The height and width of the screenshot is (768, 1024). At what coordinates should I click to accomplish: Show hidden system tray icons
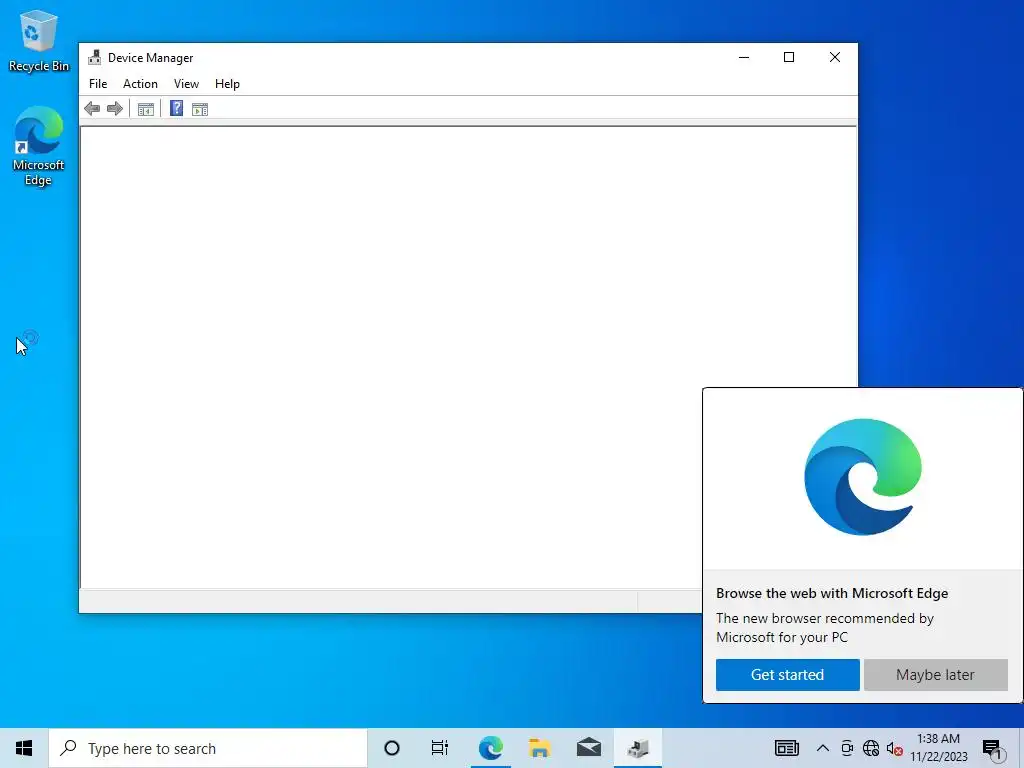tap(823, 748)
